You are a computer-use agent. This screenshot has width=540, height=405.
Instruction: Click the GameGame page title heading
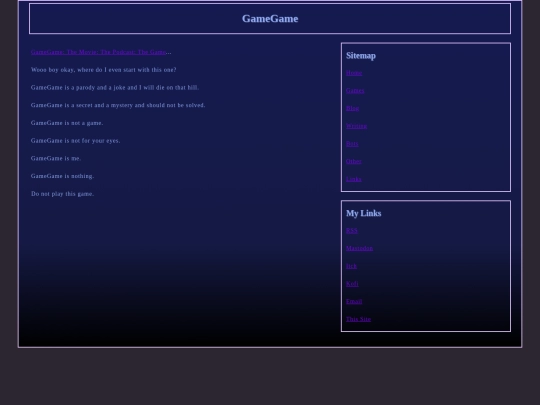point(270,19)
